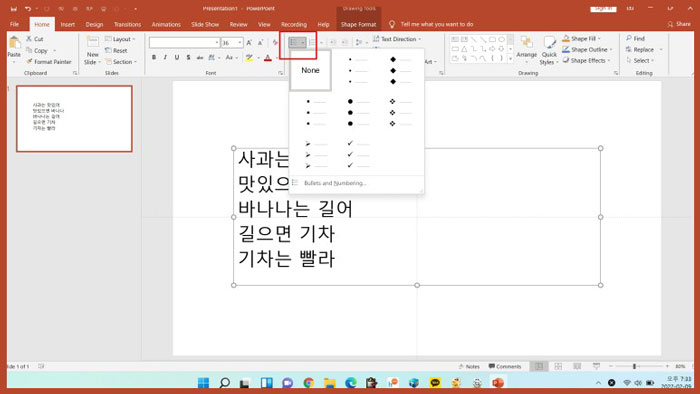Open Character Spacing options
700x394 pixels.
(213, 58)
